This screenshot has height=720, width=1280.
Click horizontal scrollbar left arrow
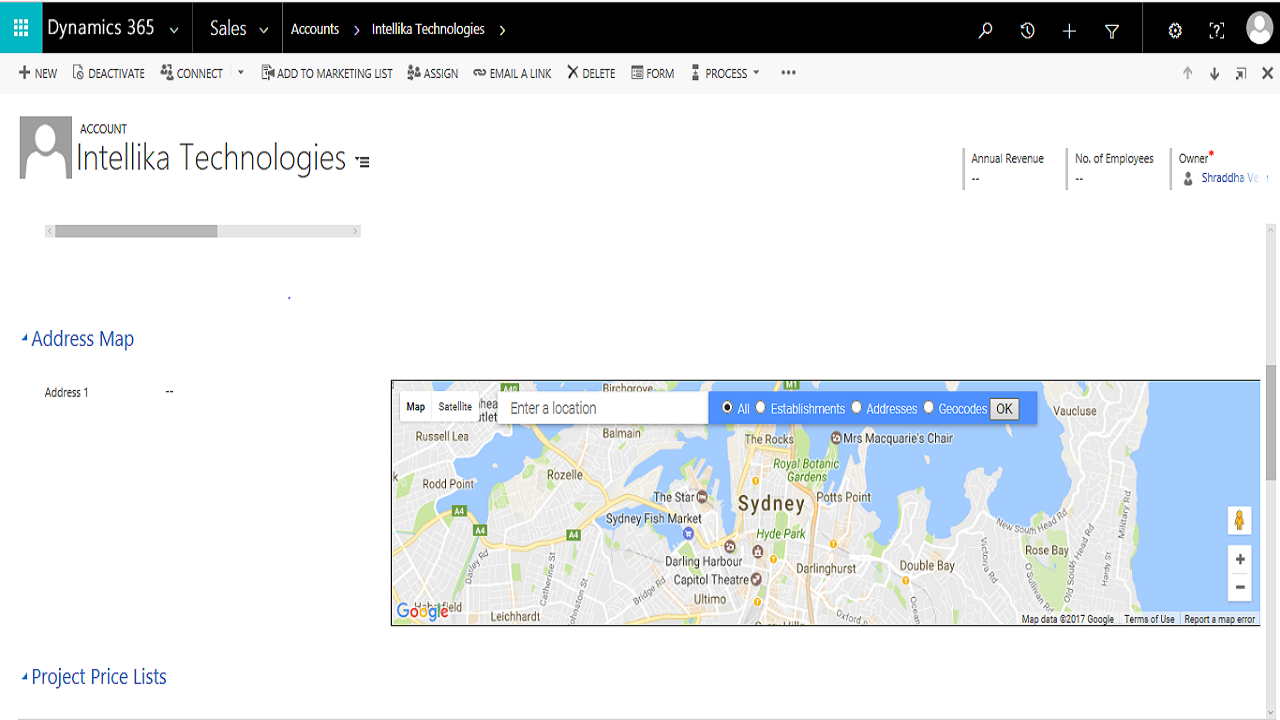pyautogui.click(x=50, y=231)
